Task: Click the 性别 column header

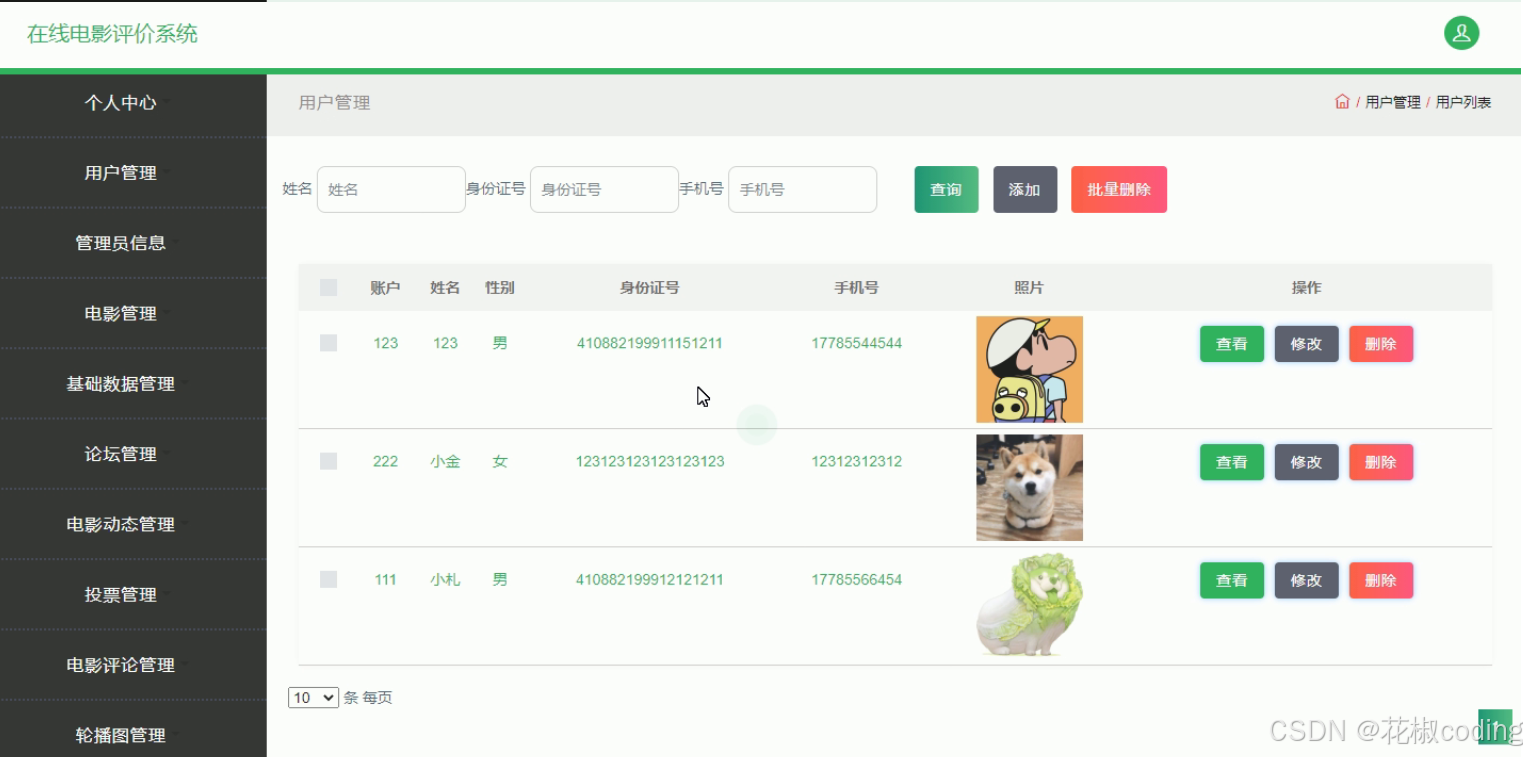Action: point(500,288)
